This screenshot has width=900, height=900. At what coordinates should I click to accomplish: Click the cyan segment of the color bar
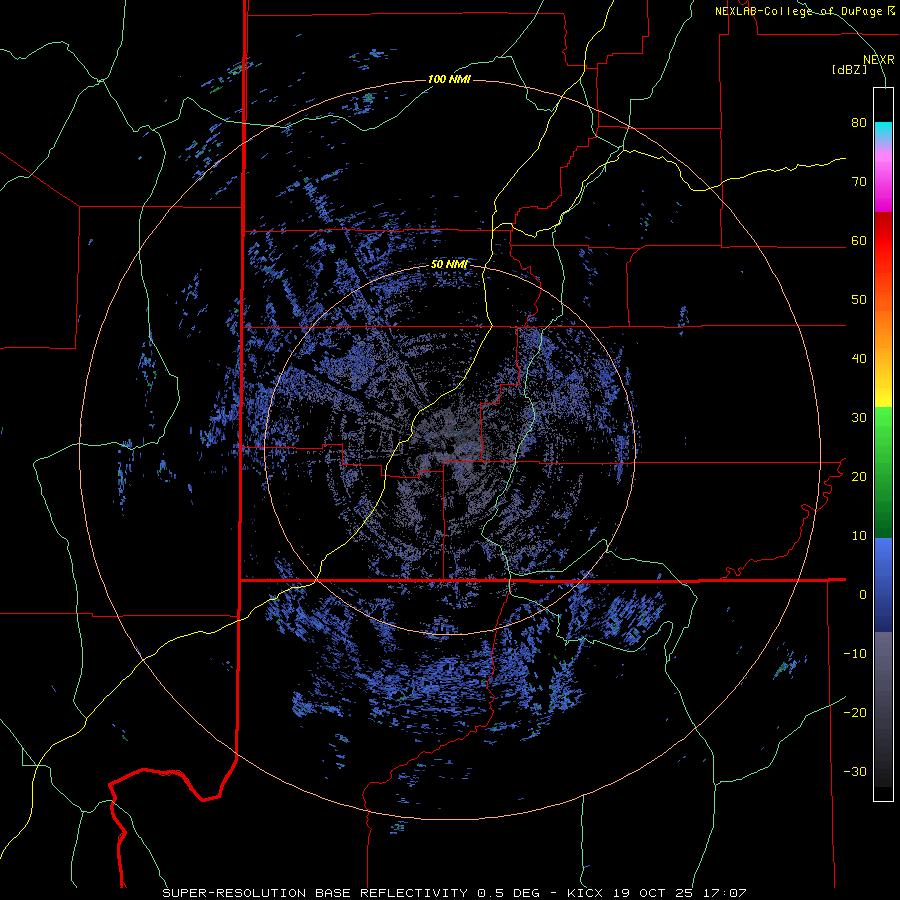(x=883, y=130)
